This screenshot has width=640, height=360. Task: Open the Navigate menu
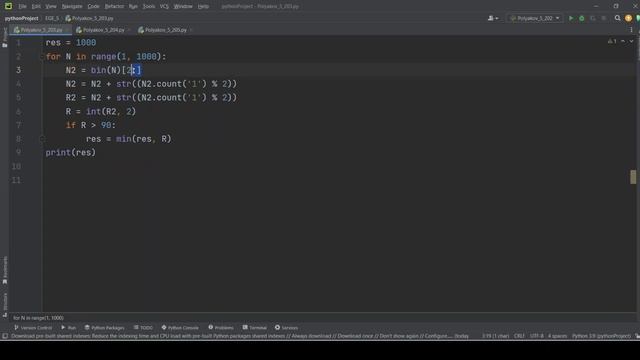point(72,7)
